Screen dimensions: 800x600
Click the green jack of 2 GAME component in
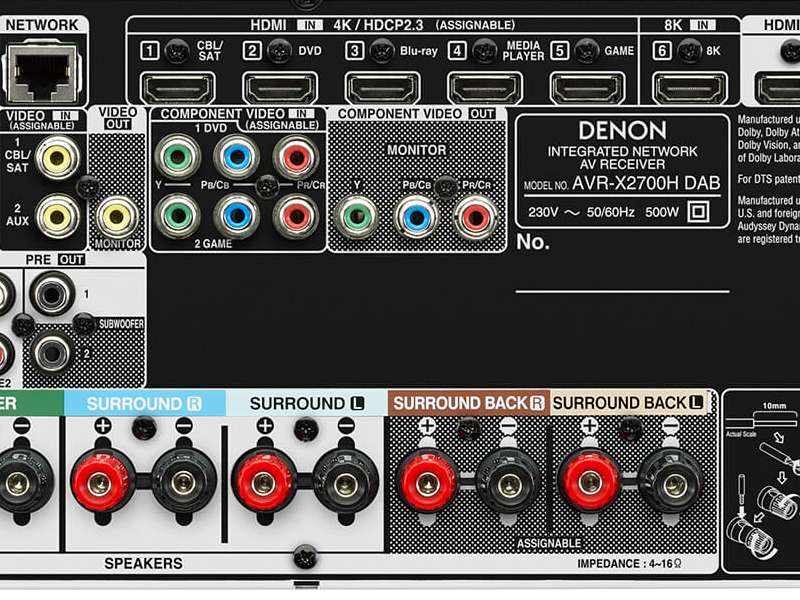[178, 216]
